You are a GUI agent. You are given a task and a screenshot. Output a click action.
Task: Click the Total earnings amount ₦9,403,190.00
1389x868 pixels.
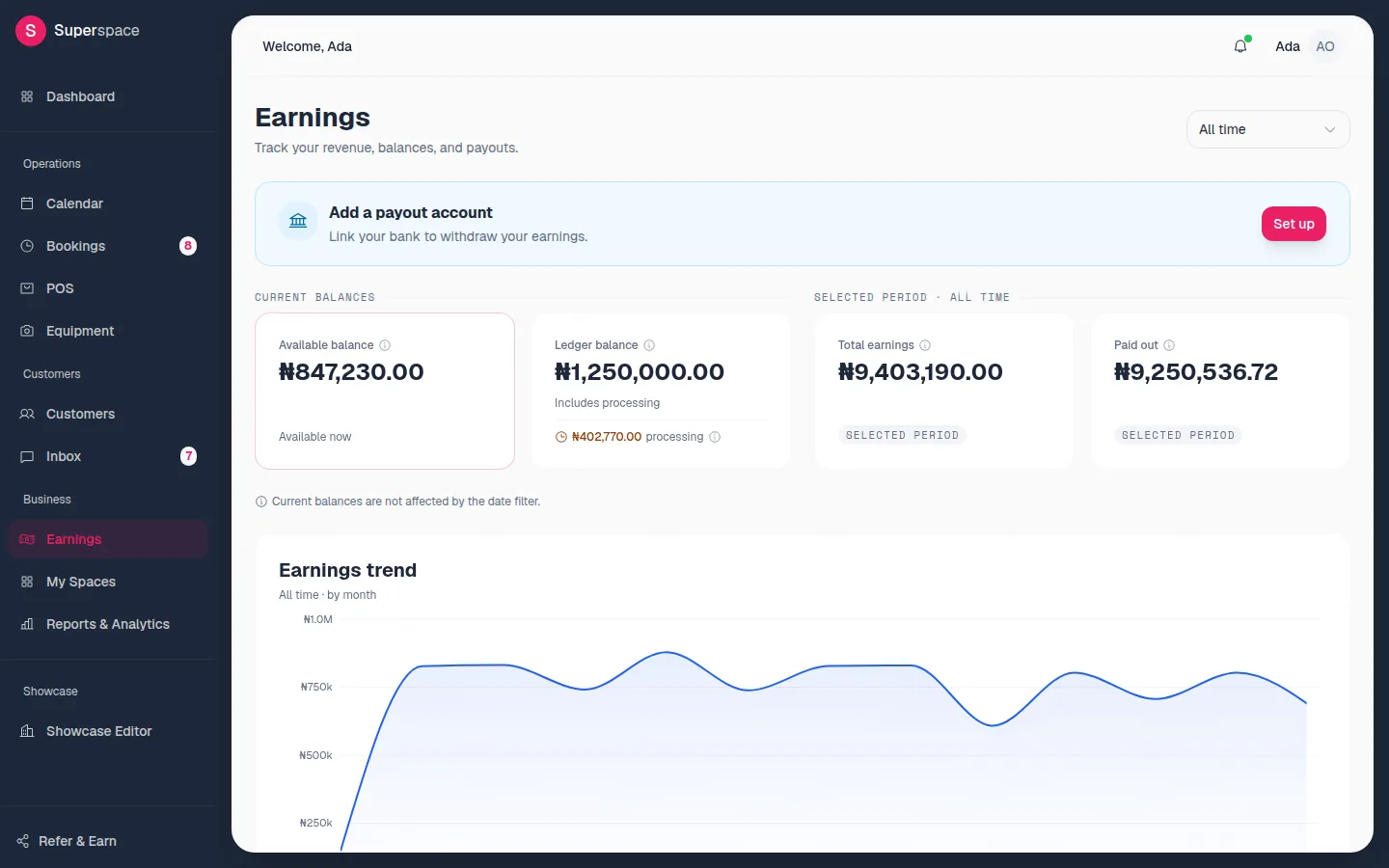point(920,372)
